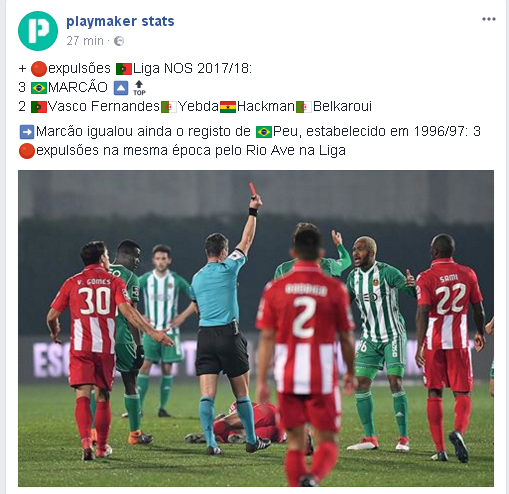The height and width of the screenshot is (494, 509).
Task: Click the Portugal flag before Liga NOS
Action: click(124, 69)
